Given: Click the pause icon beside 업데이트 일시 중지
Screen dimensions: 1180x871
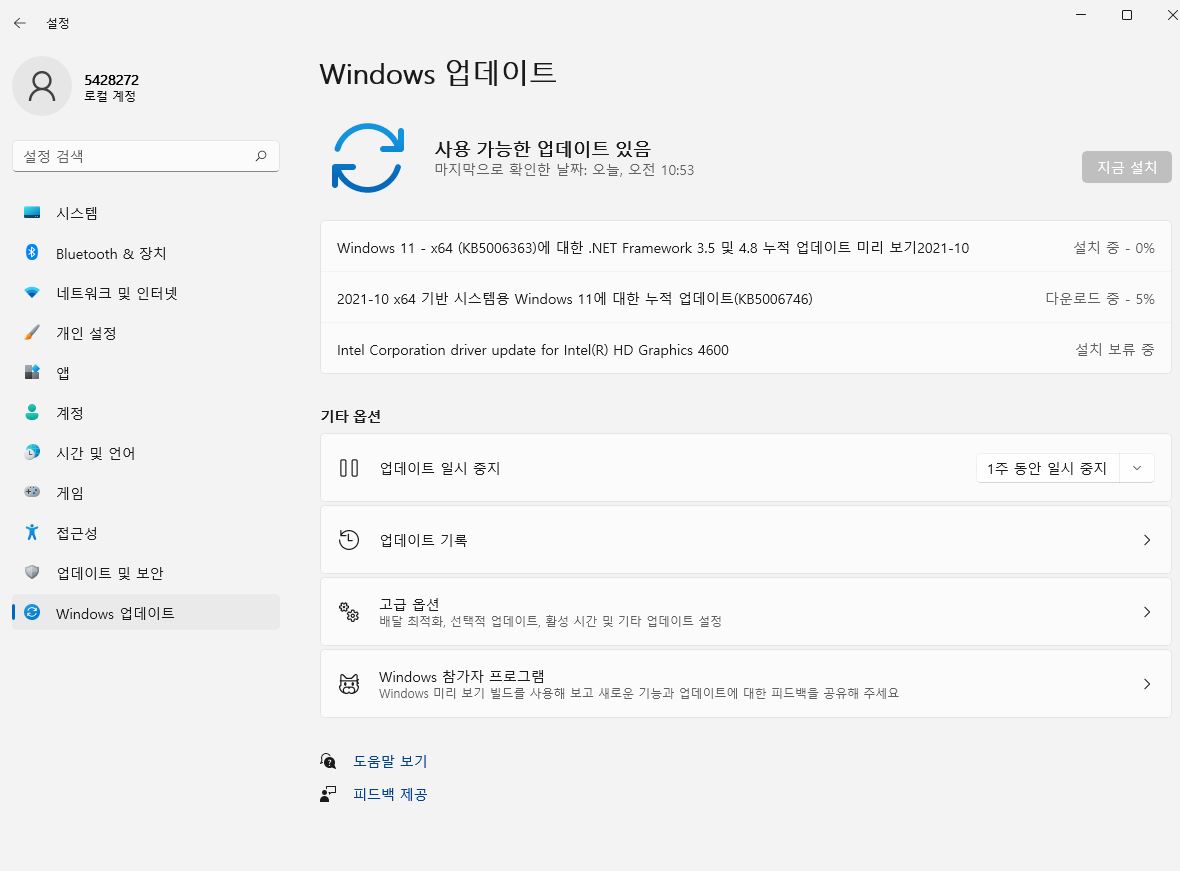Looking at the screenshot, I should click(x=349, y=468).
